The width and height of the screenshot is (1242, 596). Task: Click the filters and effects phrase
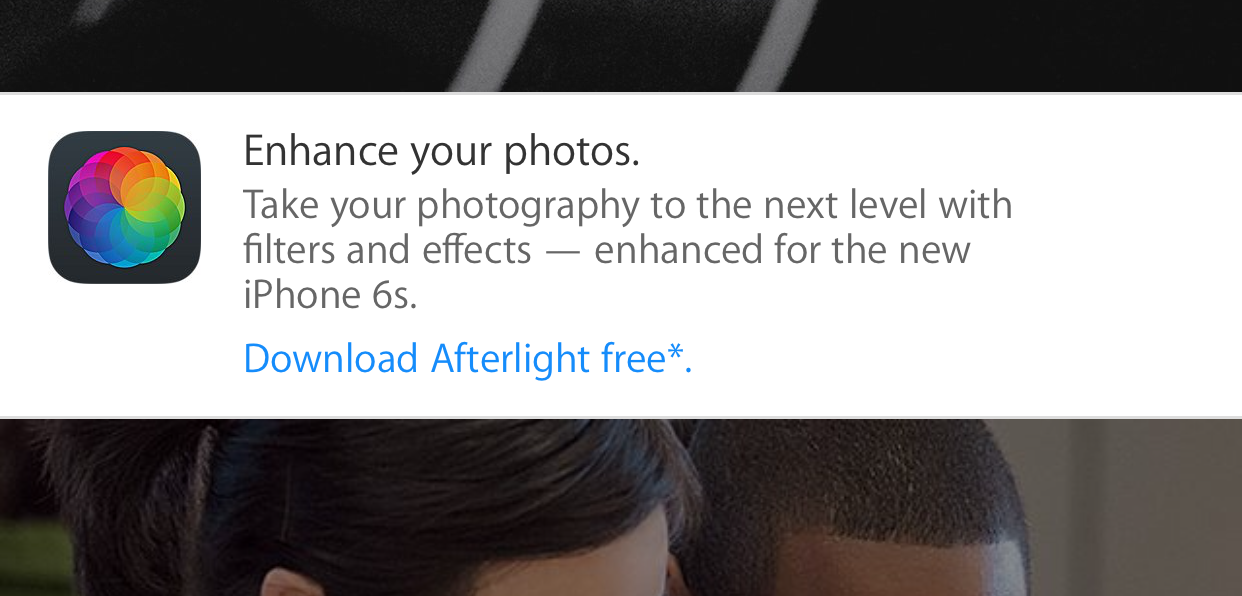387,250
